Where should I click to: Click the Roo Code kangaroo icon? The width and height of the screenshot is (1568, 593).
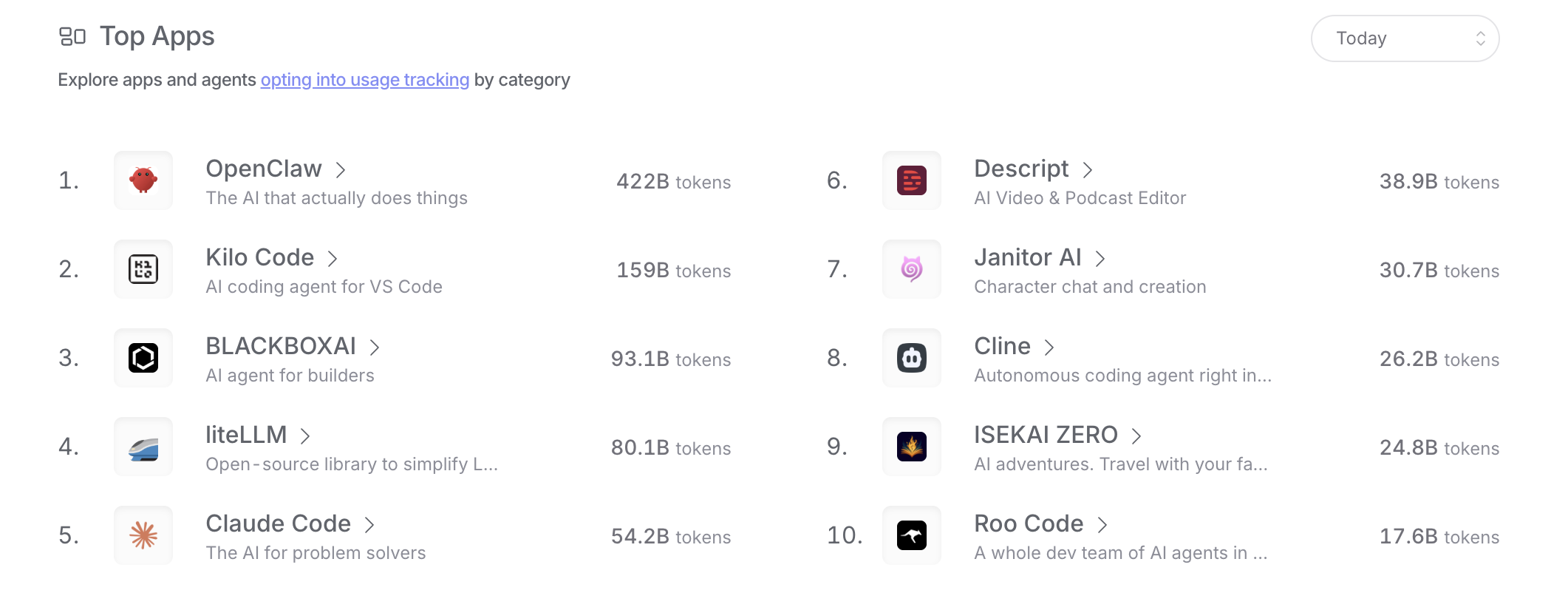(912, 535)
